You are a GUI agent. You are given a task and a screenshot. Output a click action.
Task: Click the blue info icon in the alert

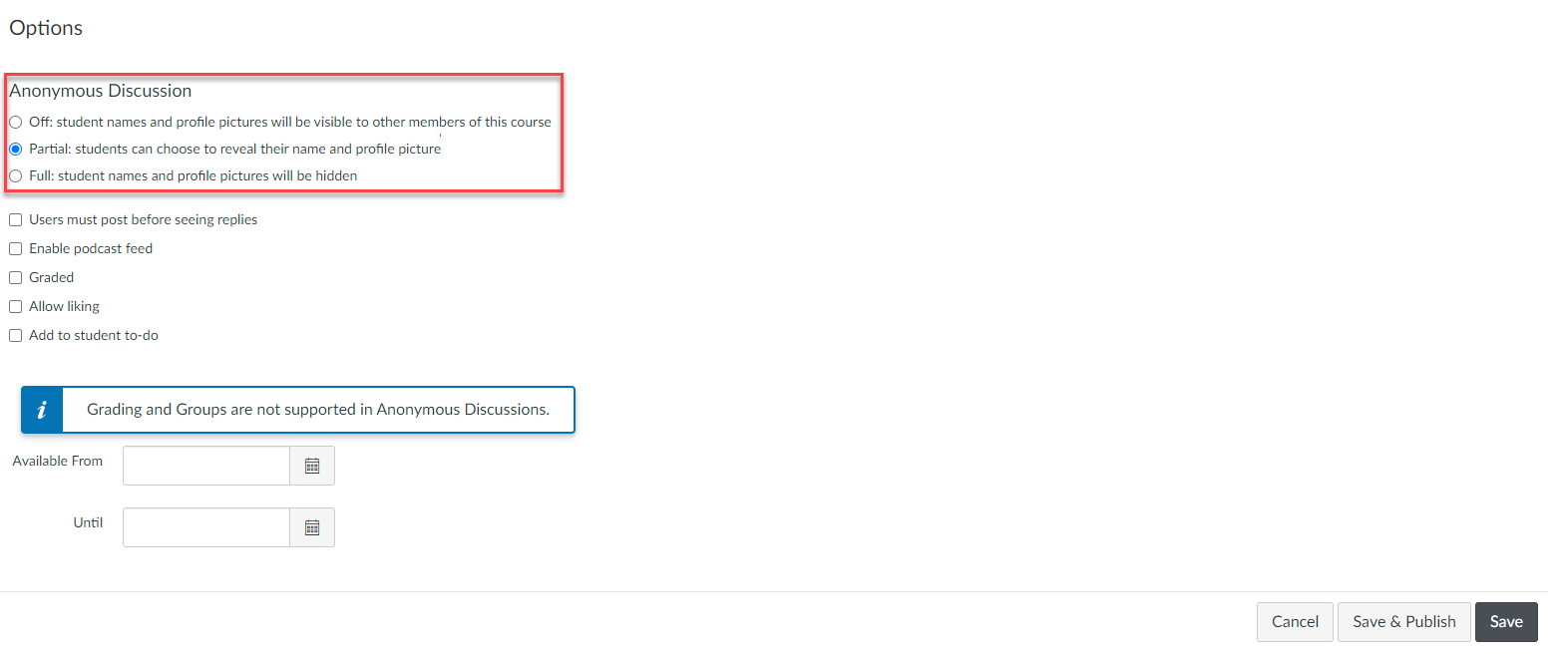point(42,410)
